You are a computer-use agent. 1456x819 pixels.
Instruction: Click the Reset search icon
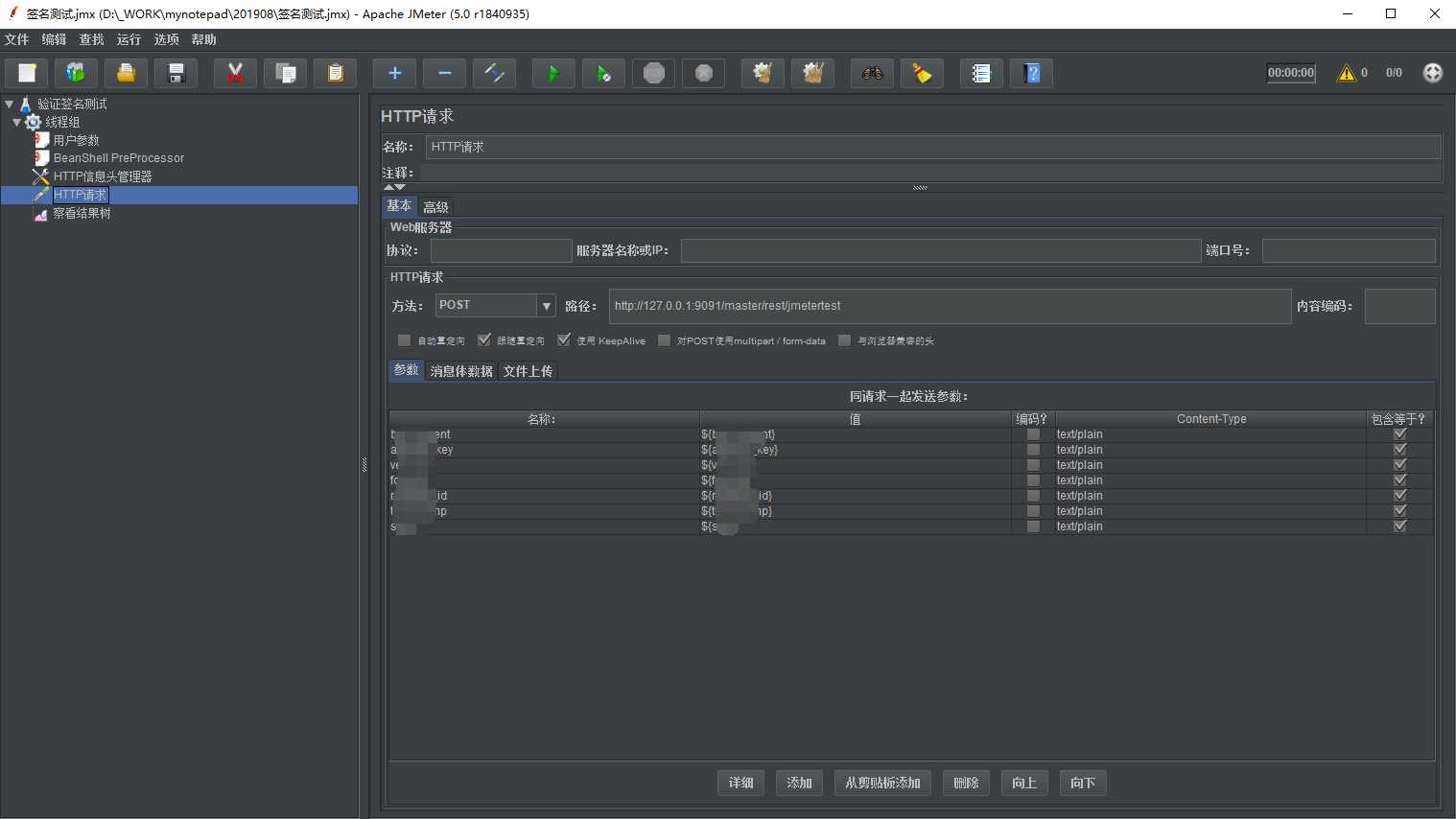pyautogui.click(x=922, y=73)
